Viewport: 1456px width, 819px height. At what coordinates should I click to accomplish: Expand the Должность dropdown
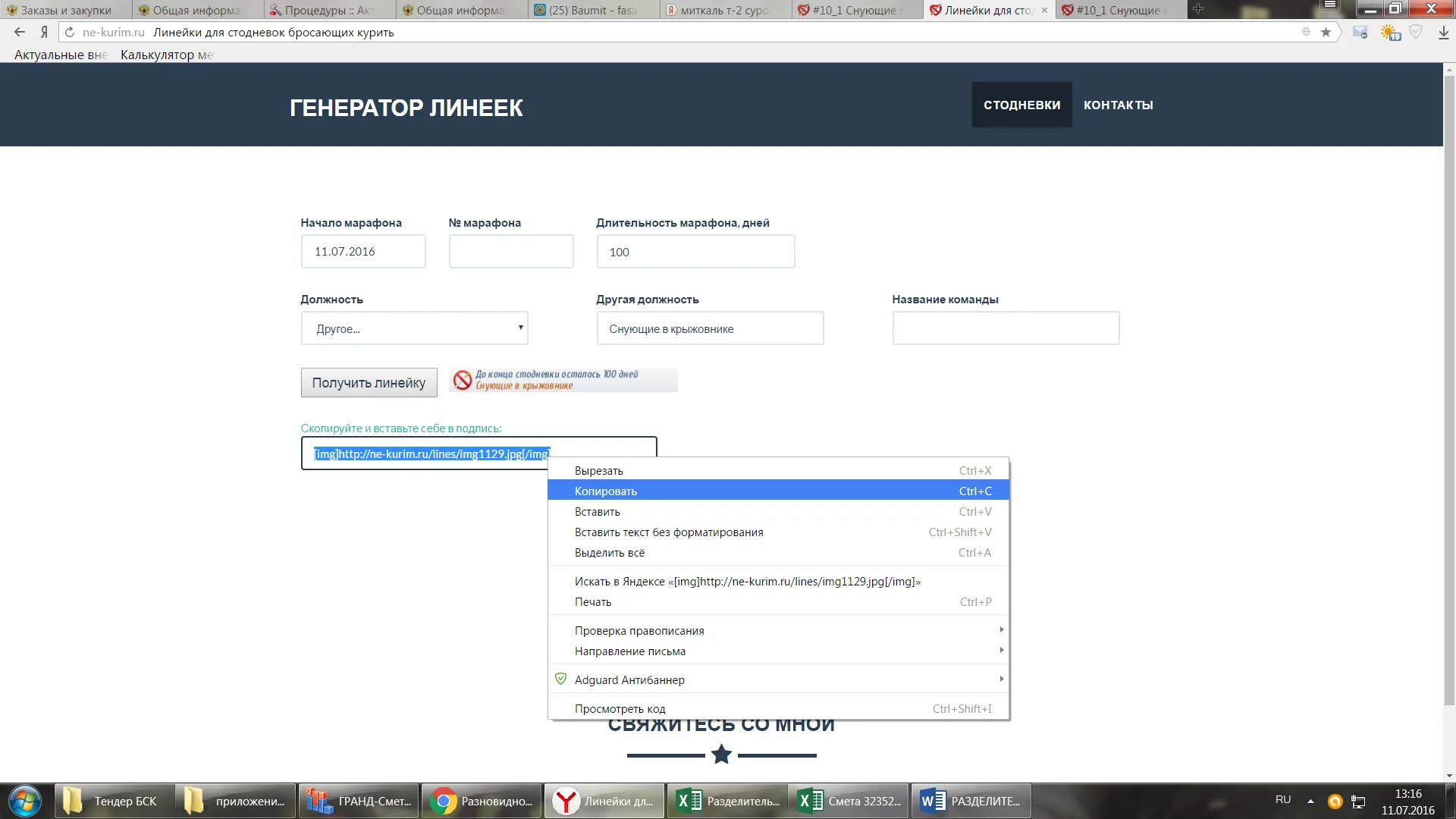pyautogui.click(x=414, y=328)
